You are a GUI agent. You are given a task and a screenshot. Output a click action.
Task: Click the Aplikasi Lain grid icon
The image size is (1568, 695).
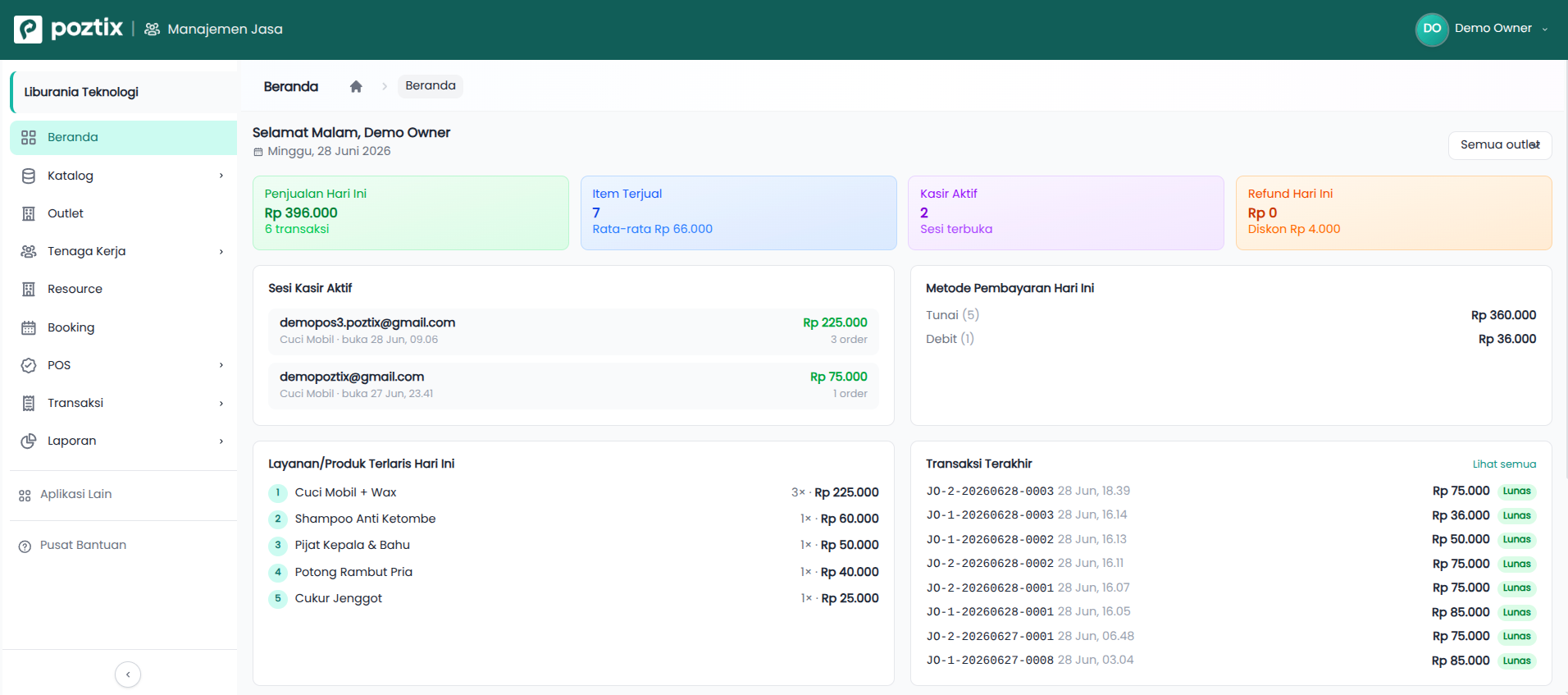tap(25, 495)
